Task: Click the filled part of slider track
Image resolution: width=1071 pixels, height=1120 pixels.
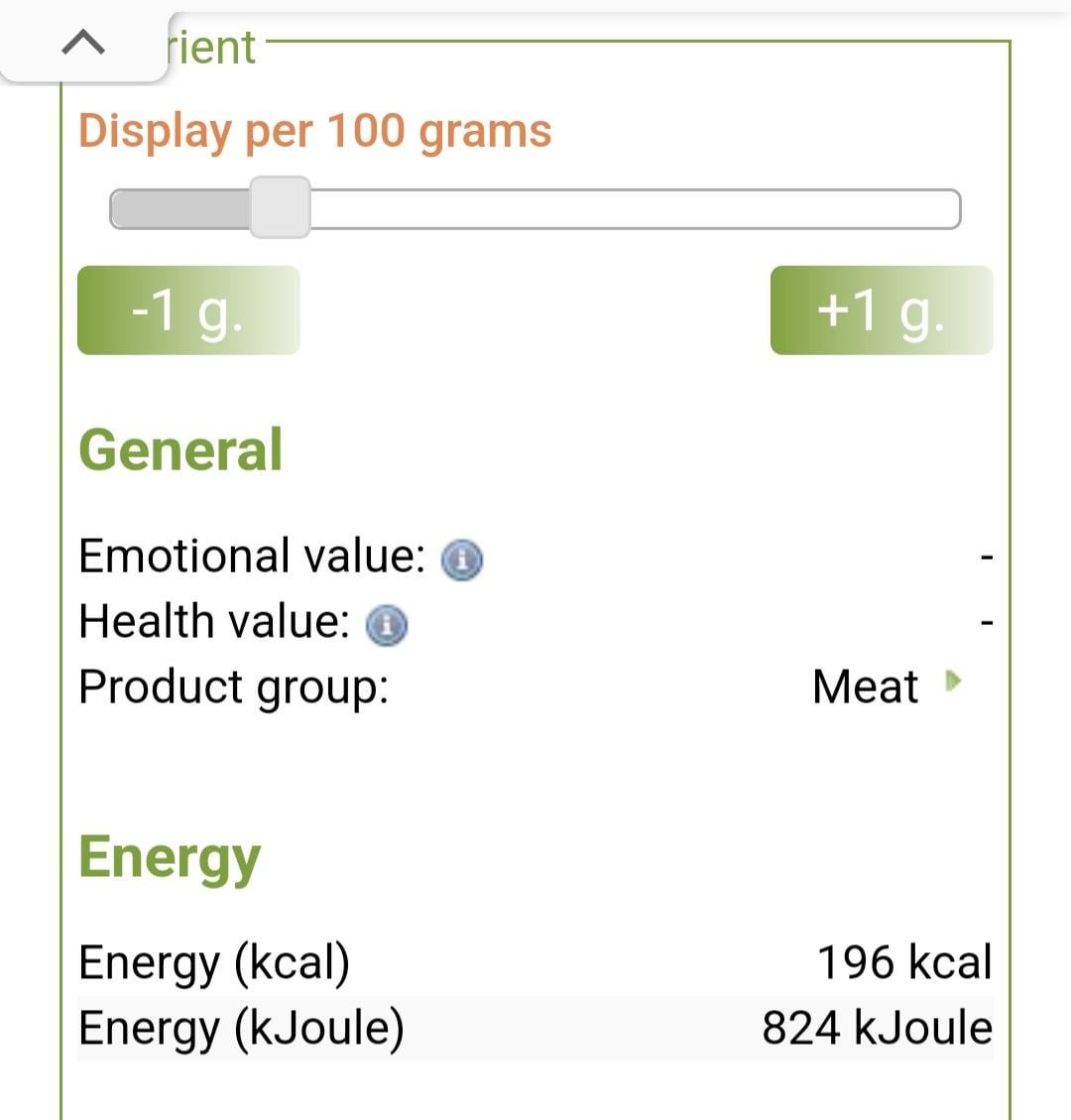Action: tap(179, 208)
